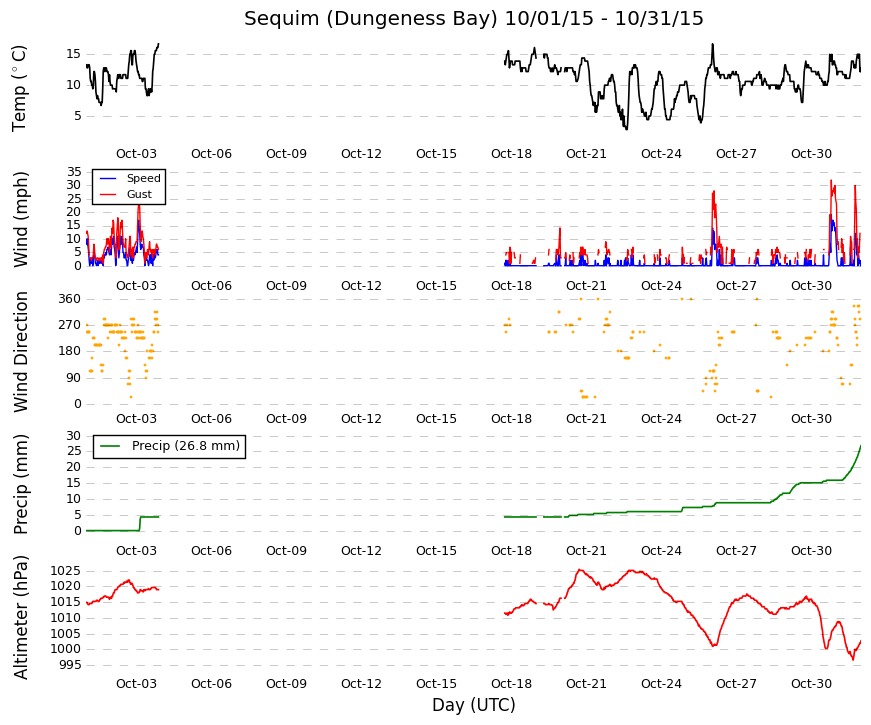Click the Wind Direction axis label
Screen dimensions: 871x725
pyautogui.click(x=20, y=352)
